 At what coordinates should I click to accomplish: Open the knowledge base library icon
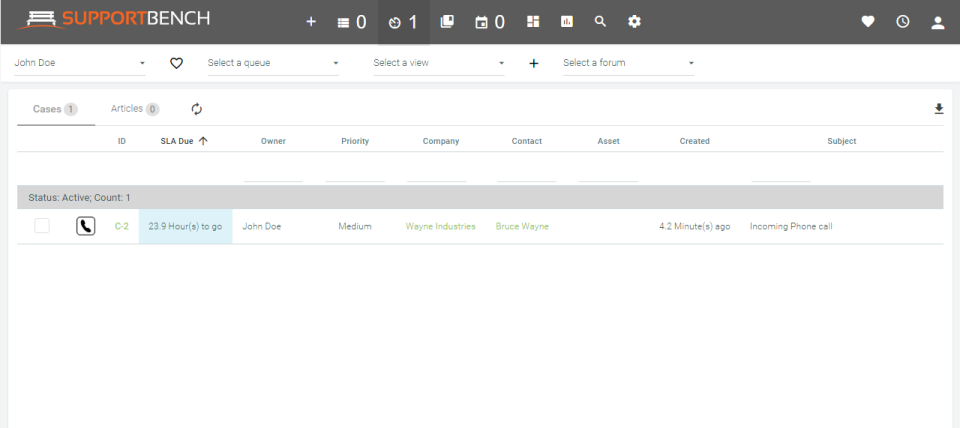(x=447, y=22)
